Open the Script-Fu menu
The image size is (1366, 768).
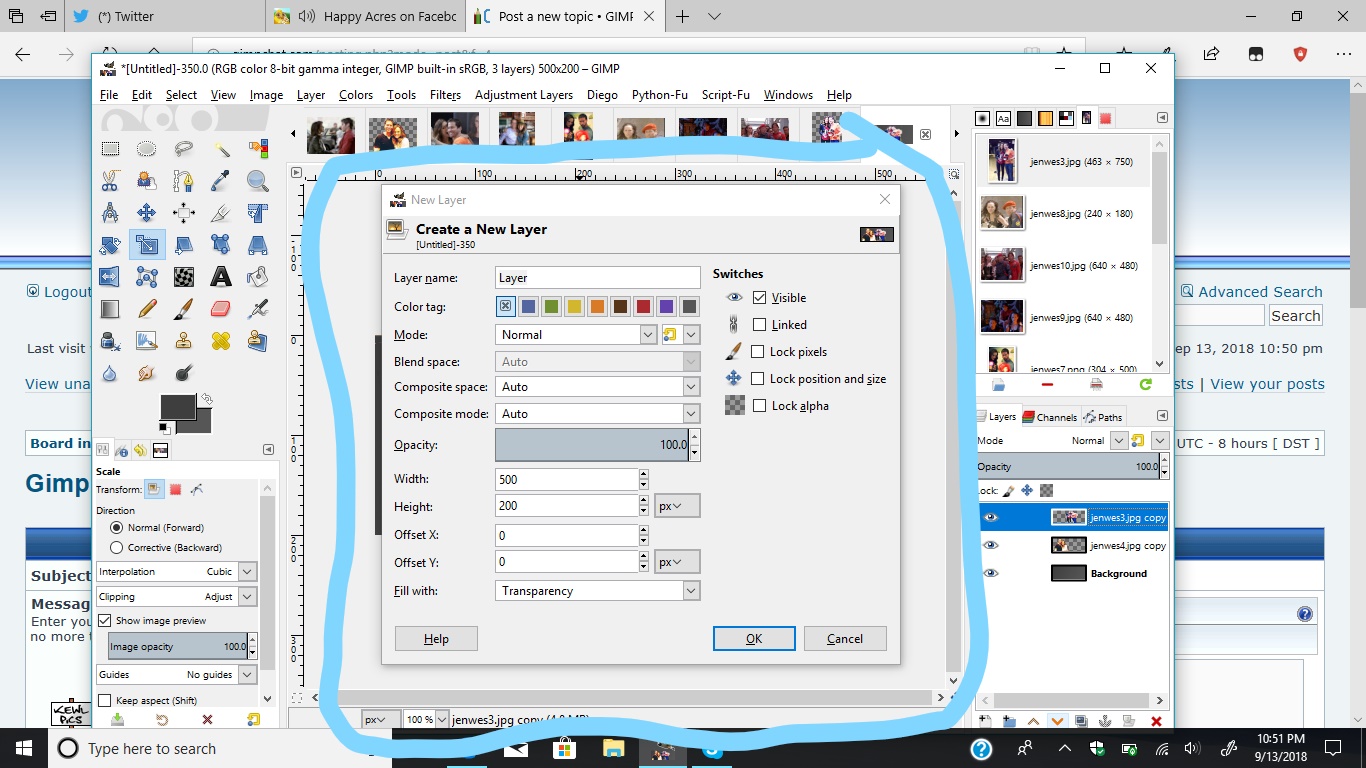[x=726, y=95]
